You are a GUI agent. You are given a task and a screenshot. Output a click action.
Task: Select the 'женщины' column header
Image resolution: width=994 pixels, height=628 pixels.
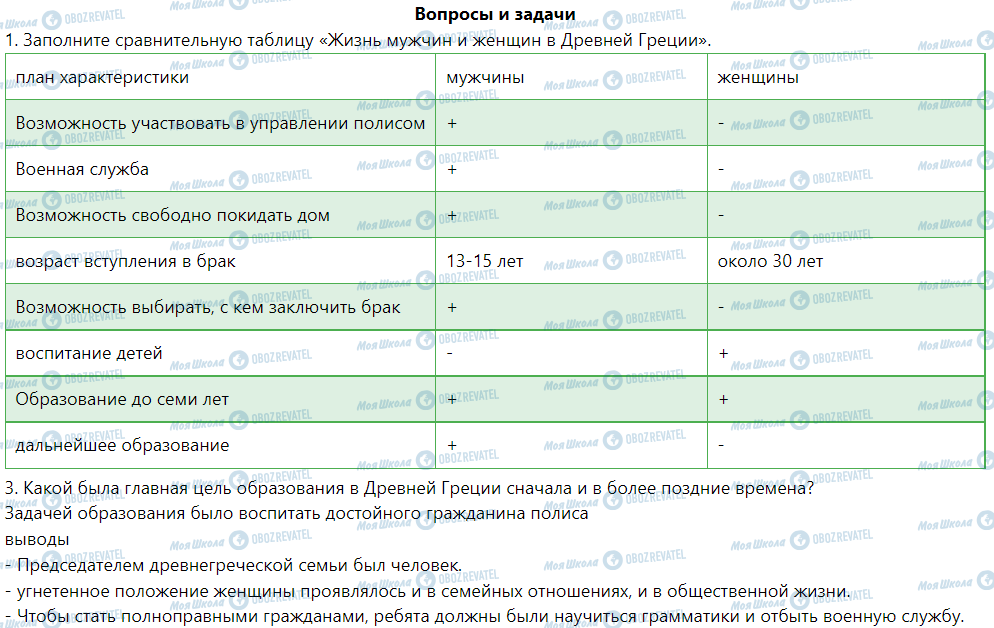click(x=758, y=77)
